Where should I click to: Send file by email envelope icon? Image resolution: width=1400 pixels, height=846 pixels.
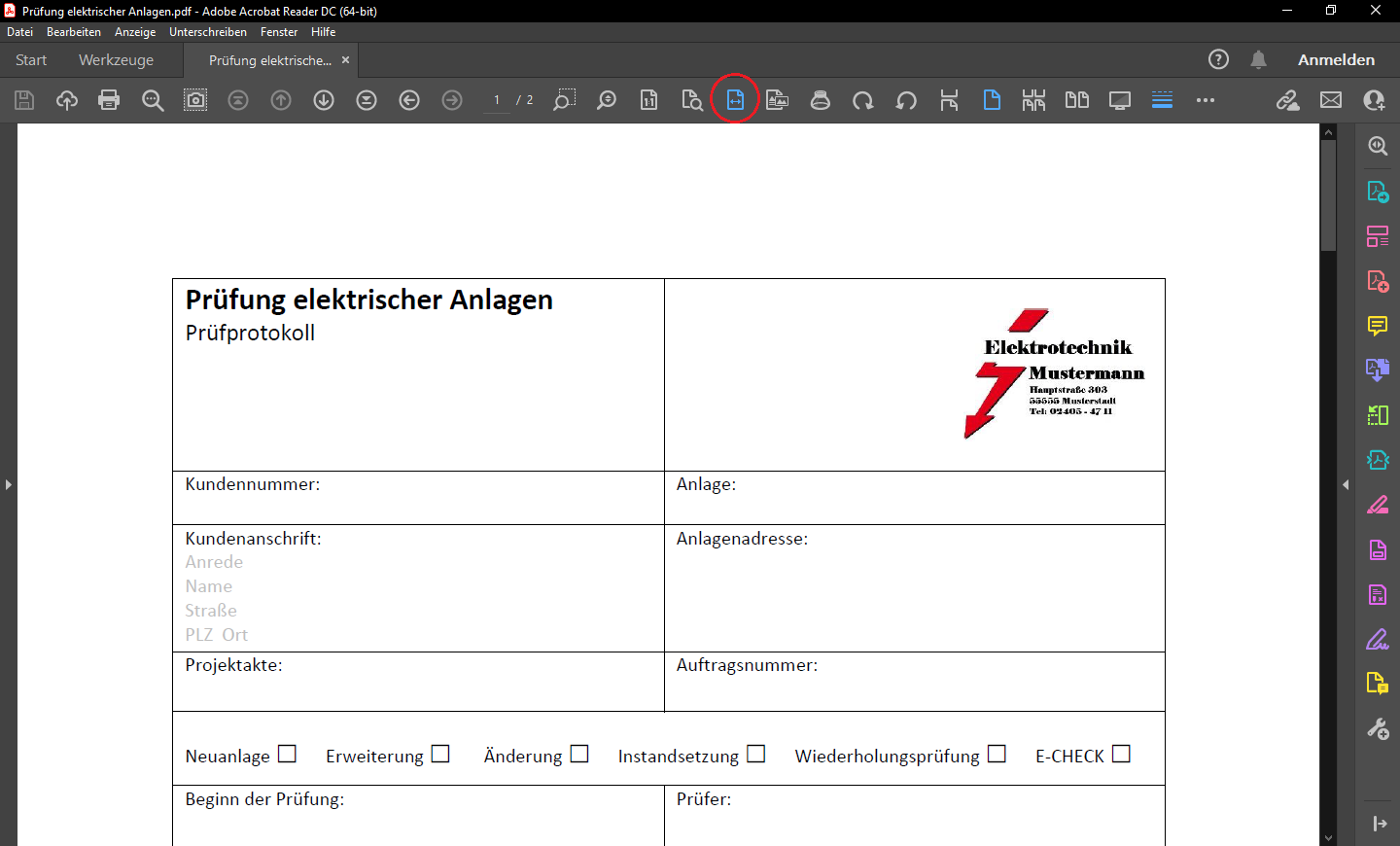click(1331, 100)
